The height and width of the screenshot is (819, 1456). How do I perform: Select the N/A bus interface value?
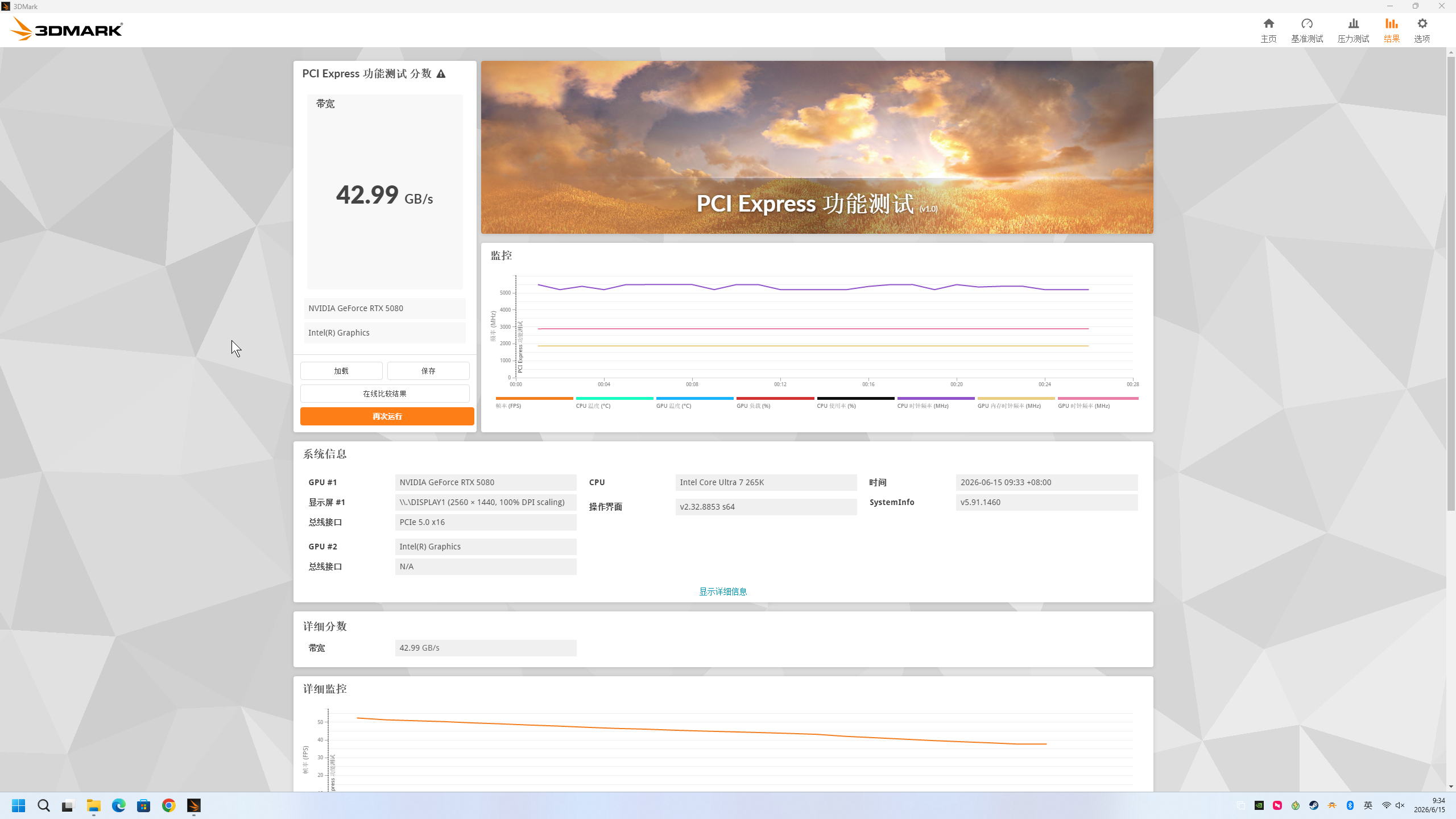(x=486, y=566)
